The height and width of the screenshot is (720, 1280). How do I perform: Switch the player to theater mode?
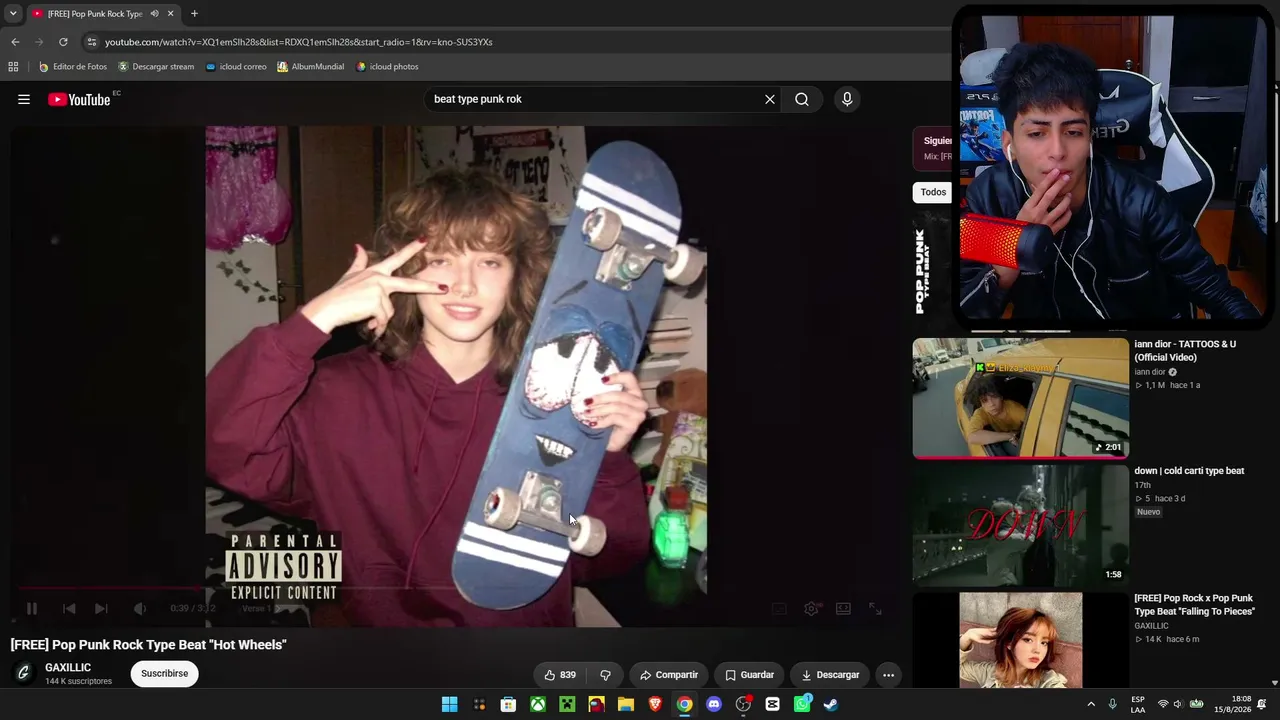(843, 608)
